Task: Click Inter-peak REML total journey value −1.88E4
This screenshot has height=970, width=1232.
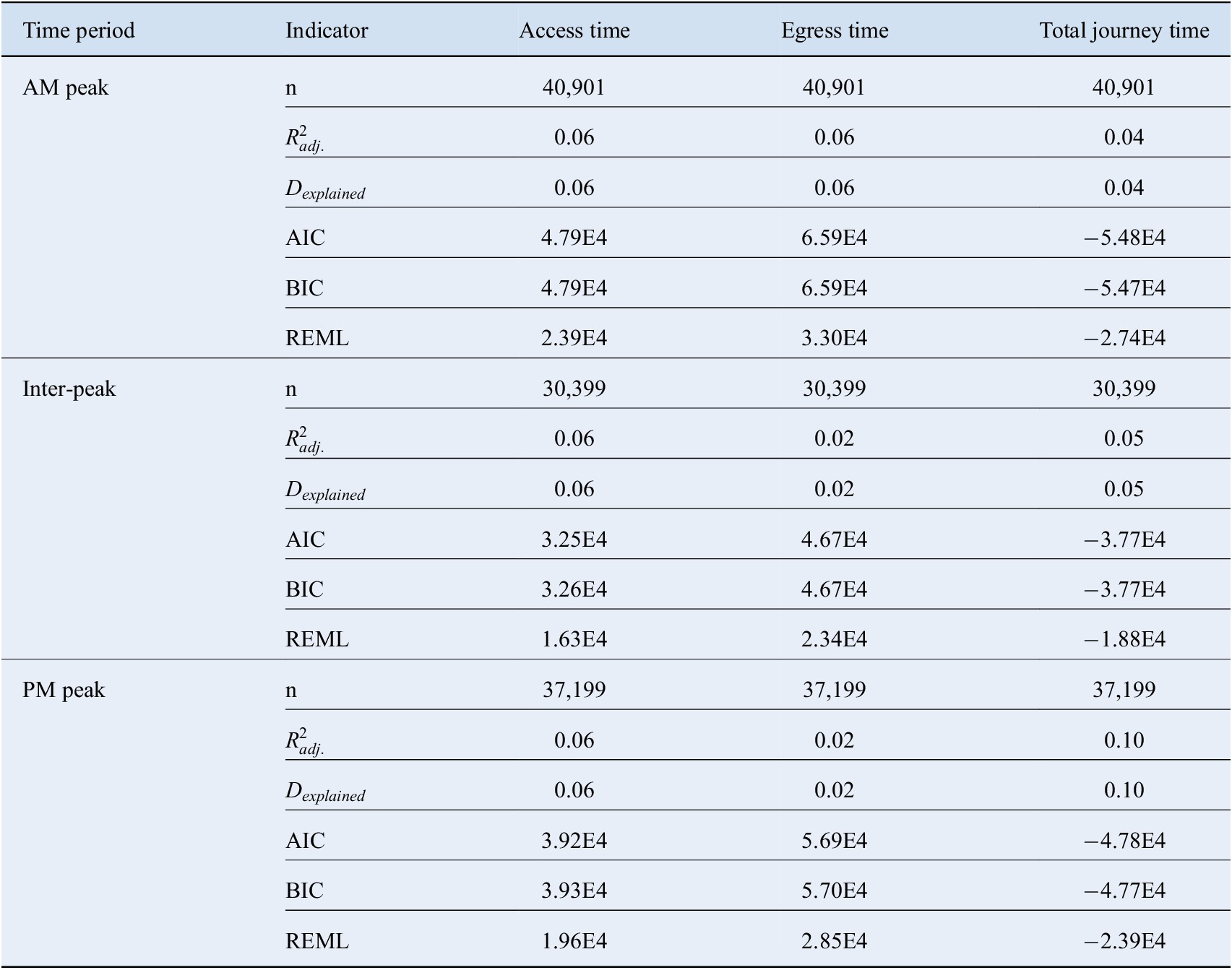Action: [1124, 640]
